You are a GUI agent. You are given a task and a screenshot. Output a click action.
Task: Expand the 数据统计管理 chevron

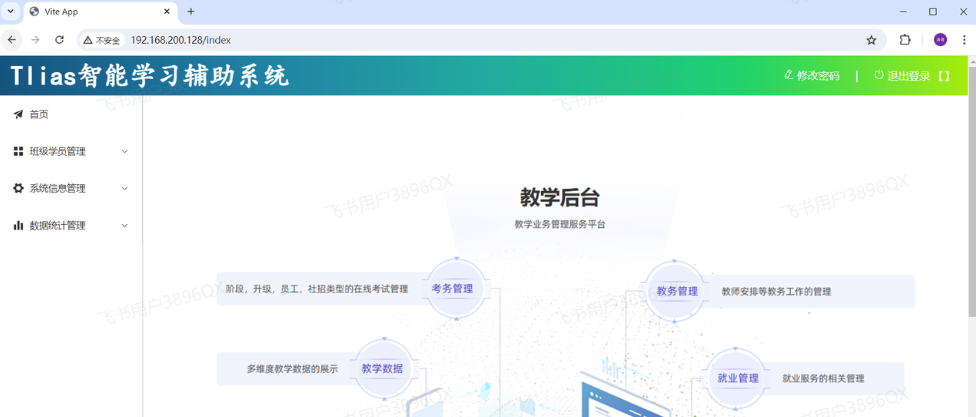124,225
